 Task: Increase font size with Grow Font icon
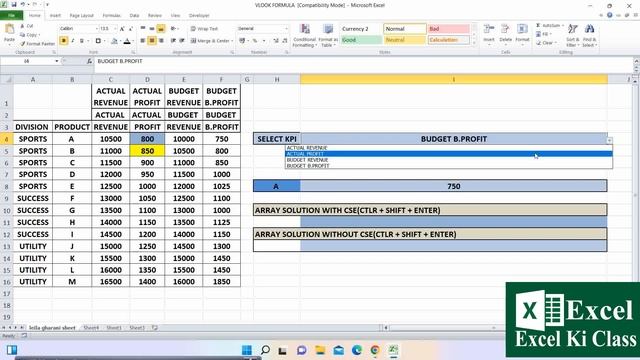(x=122, y=29)
